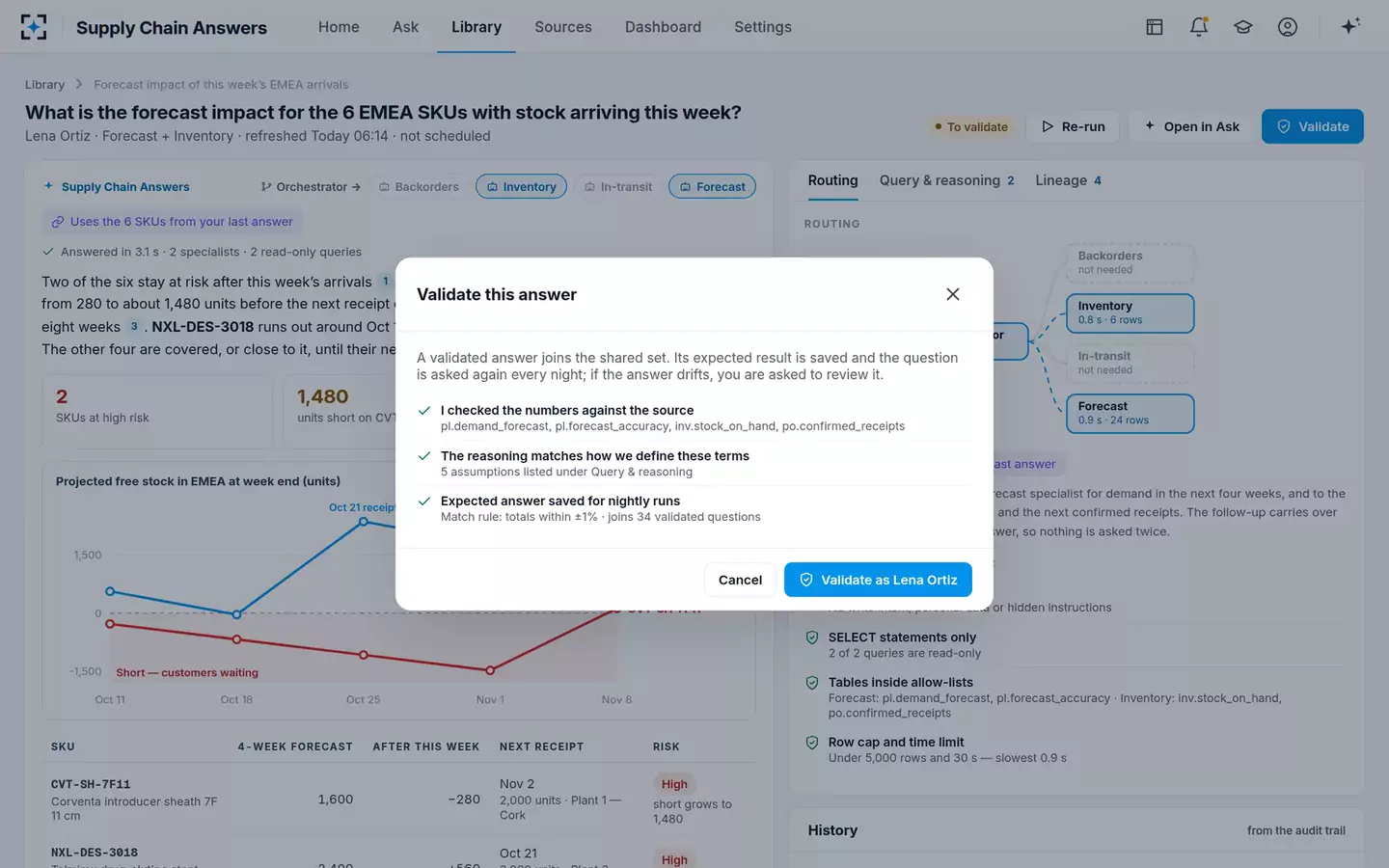Switch to Query & reasoning tab
1389x868 pixels.
click(946, 180)
